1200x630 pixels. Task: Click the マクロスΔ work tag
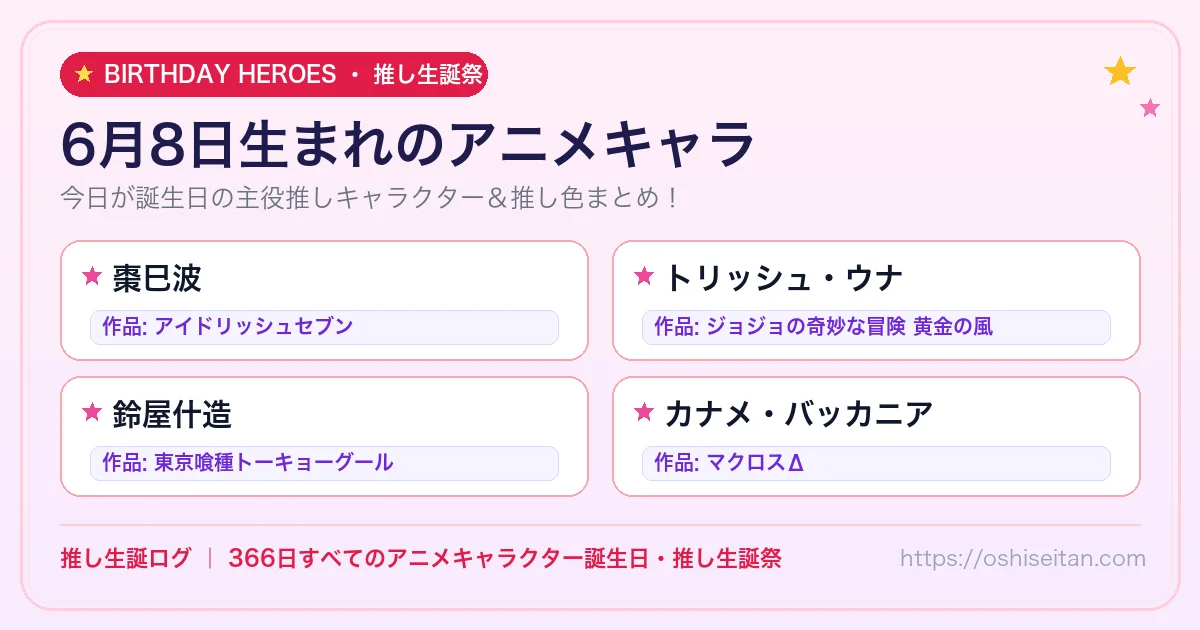(x=876, y=463)
